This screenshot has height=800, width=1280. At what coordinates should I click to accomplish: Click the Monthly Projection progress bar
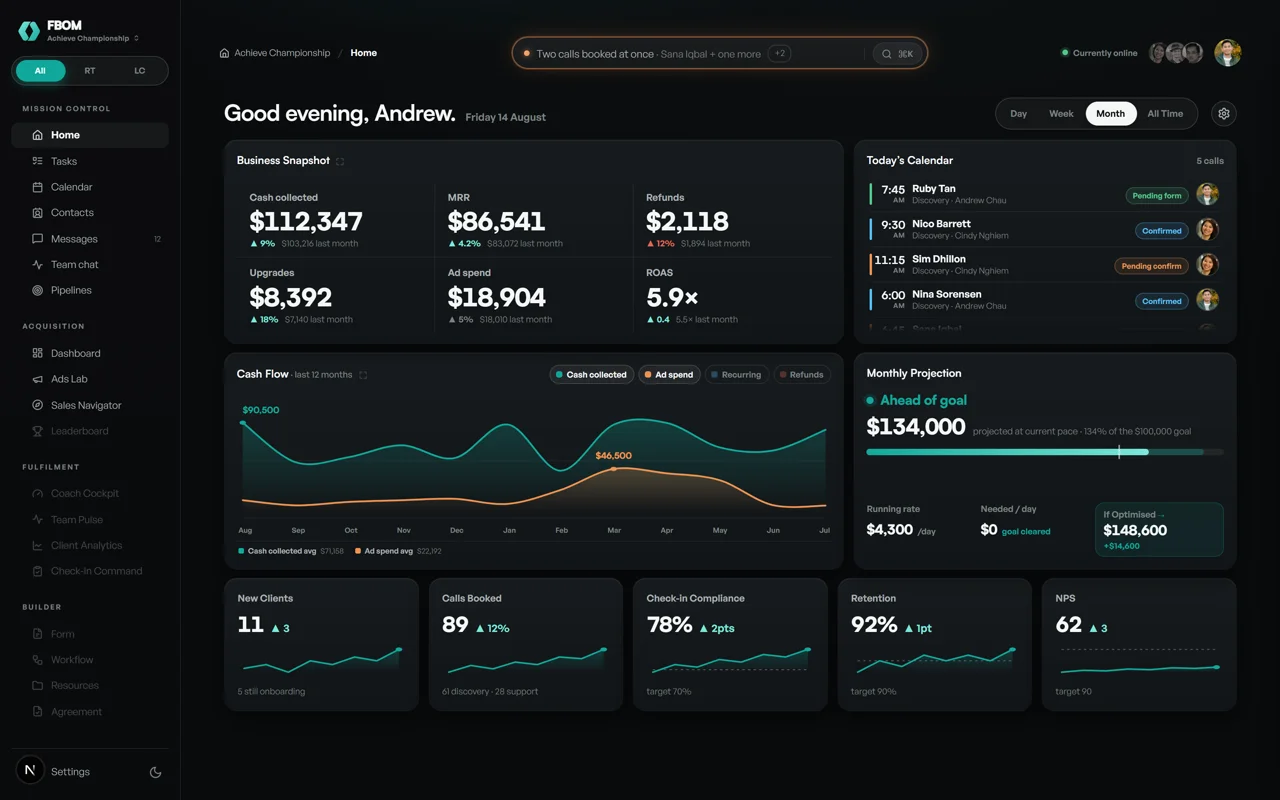(1045, 452)
